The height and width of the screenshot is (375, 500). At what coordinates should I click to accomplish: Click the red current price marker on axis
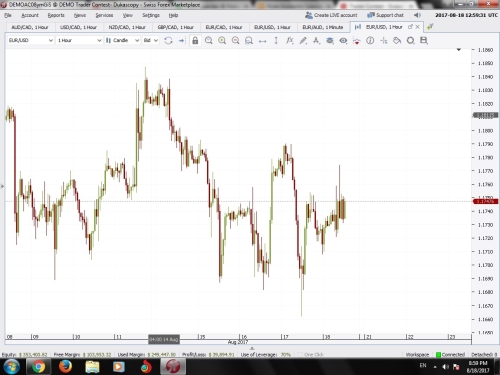coord(485,201)
